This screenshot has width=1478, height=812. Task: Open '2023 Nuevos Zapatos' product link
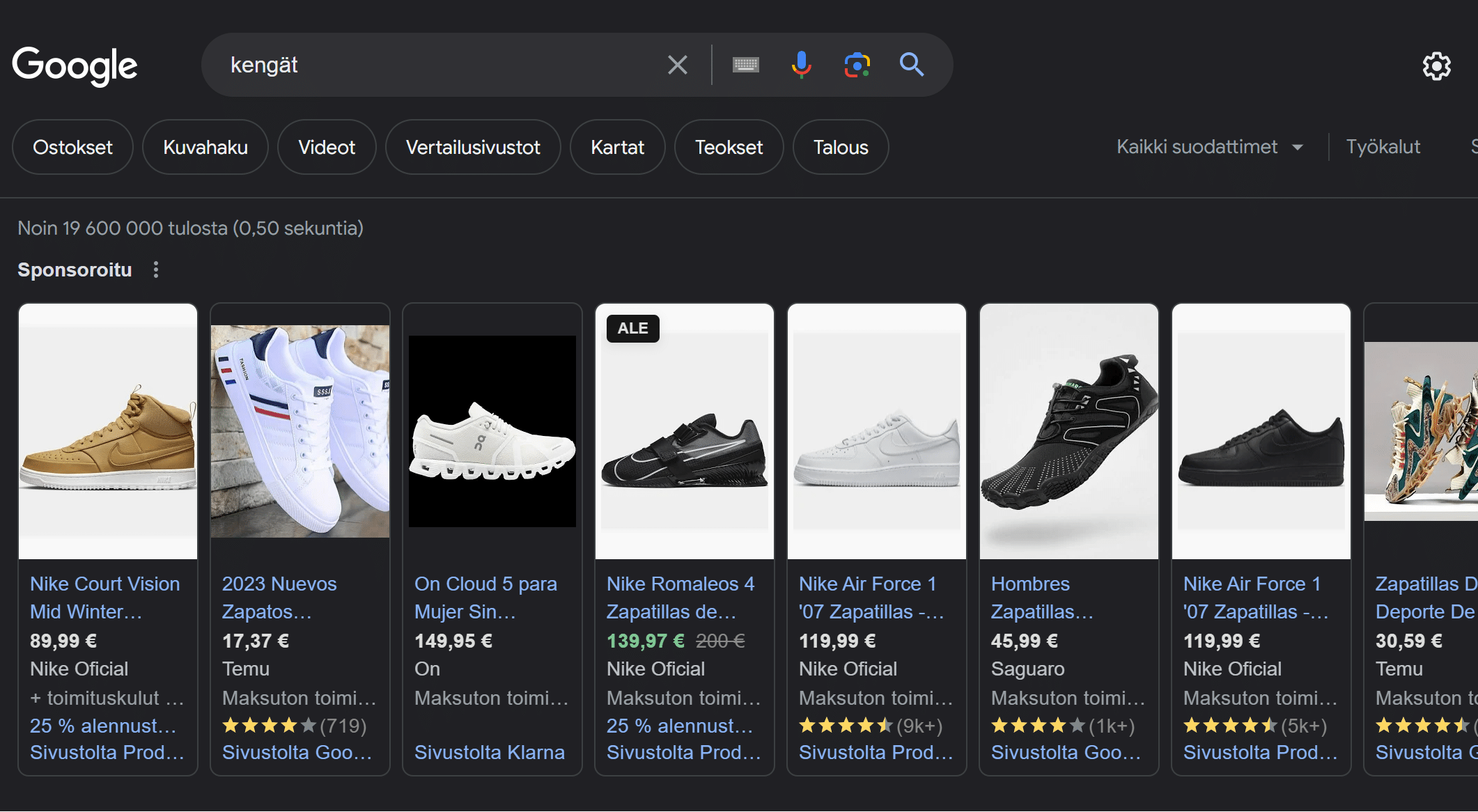click(279, 598)
